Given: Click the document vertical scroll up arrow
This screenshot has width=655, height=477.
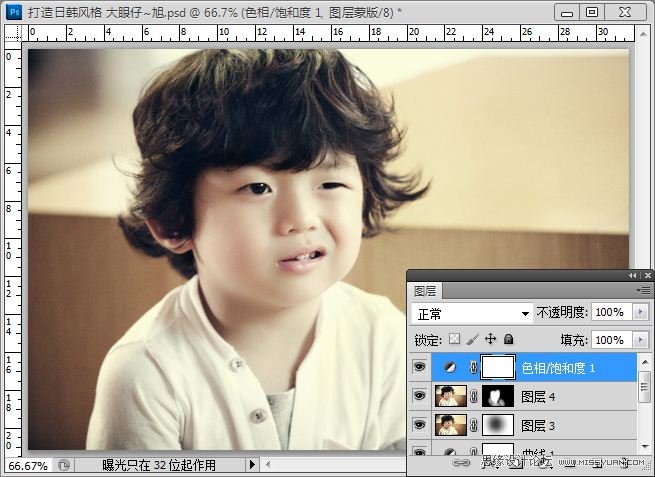Looking at the screenshot, I should [x=642, y=33].
